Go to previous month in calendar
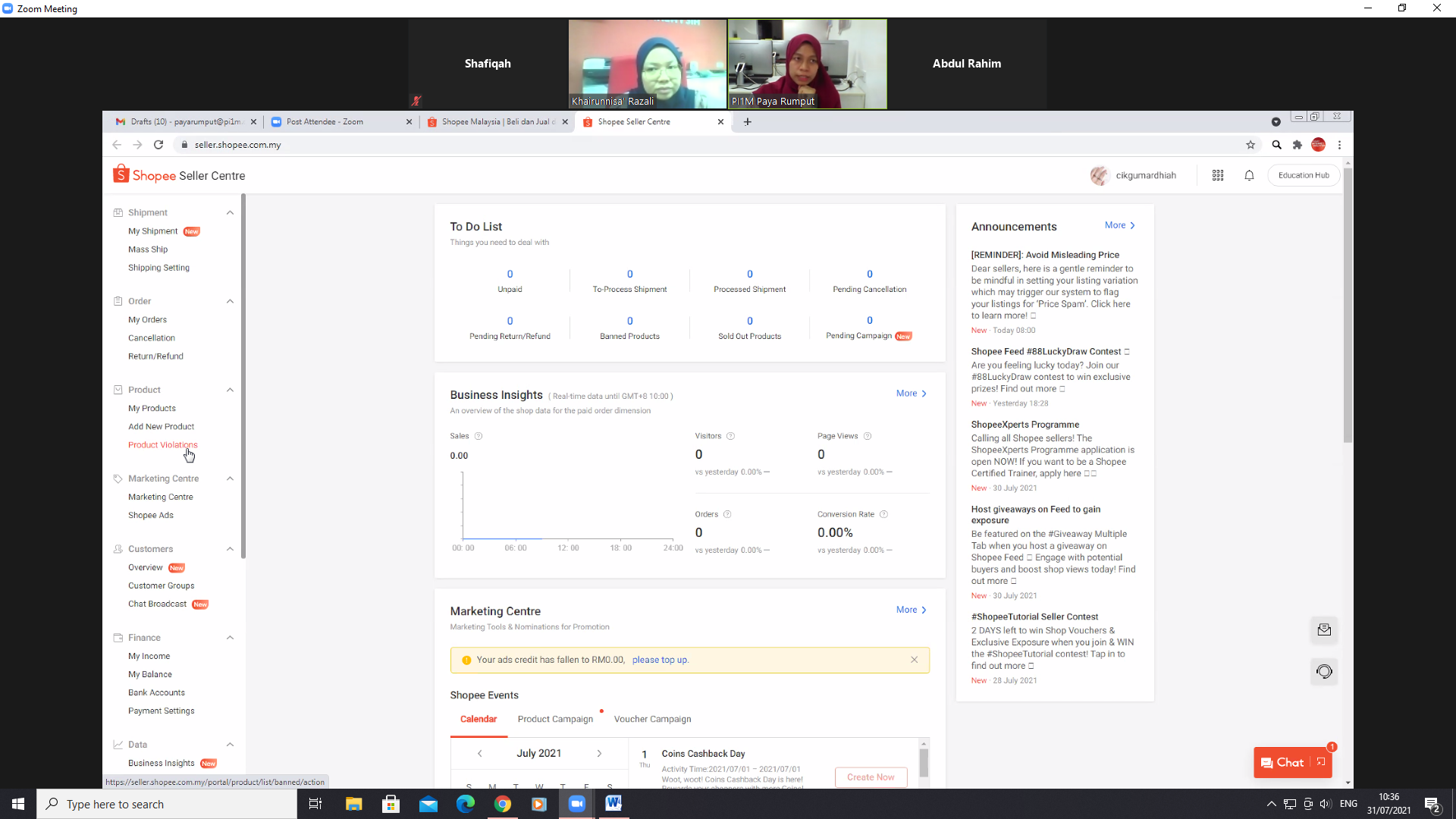This screenshot has height=819, width=1456. [479, 754]
